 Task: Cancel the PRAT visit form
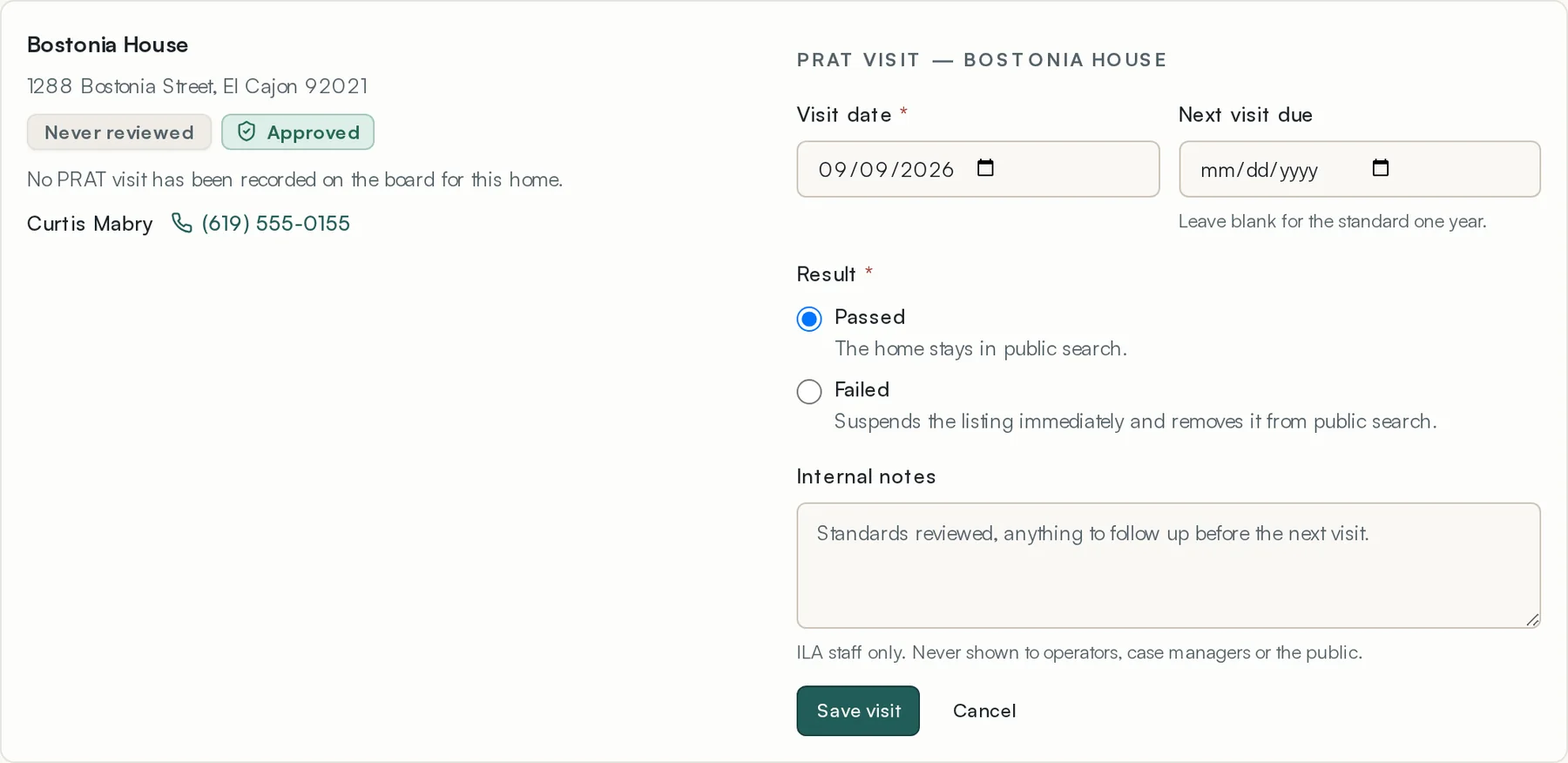(x=984, y=711)
